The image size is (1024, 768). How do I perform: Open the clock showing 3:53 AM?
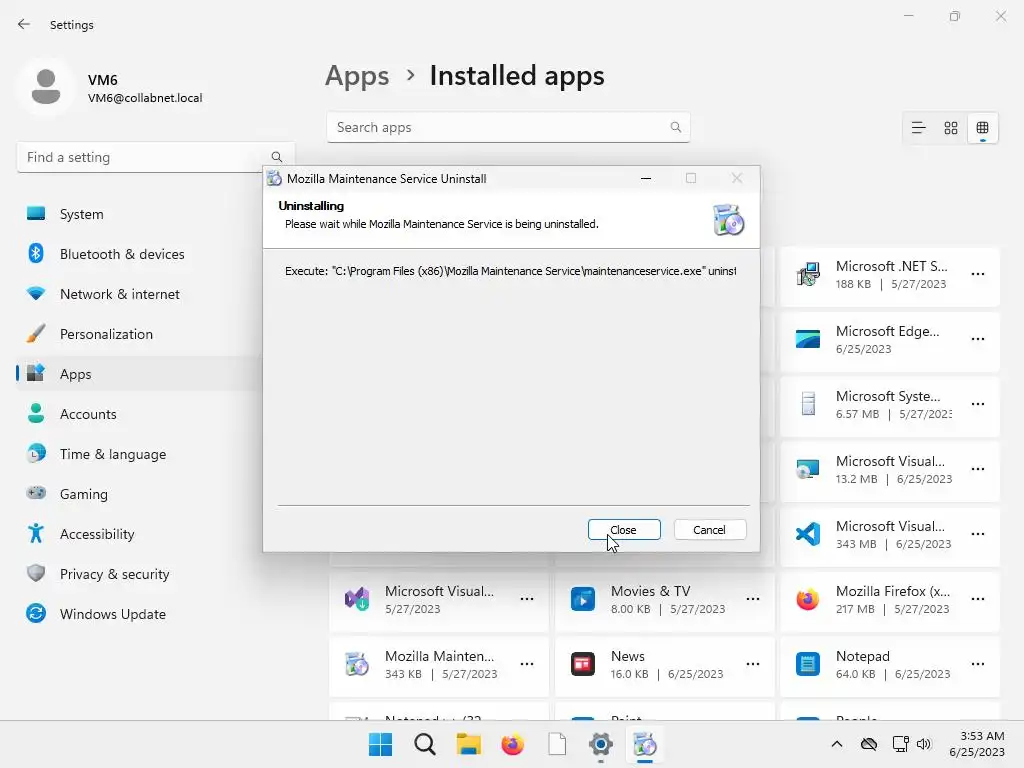click(977, 744)
